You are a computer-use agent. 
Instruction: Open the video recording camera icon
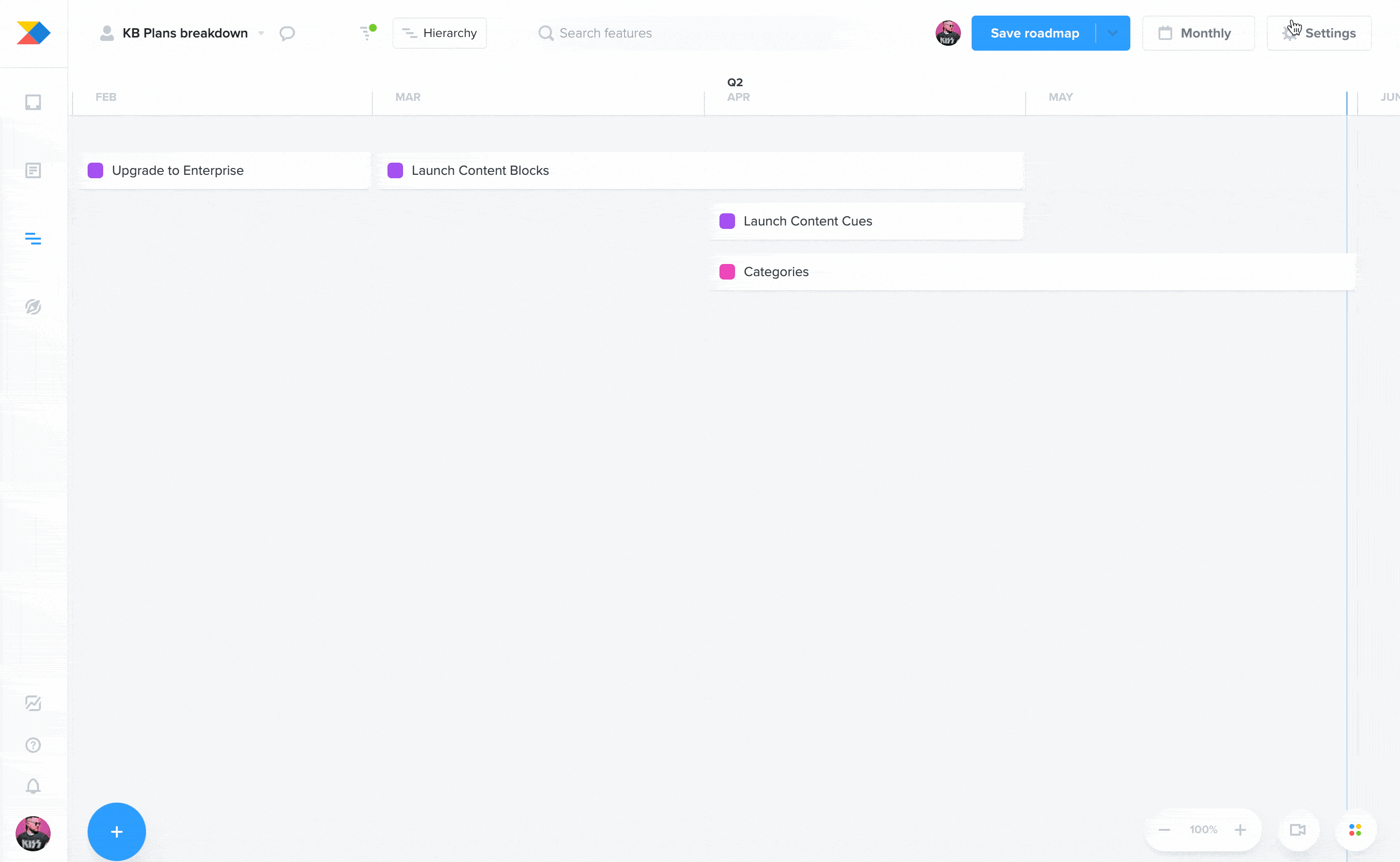tap(1298, 830)
